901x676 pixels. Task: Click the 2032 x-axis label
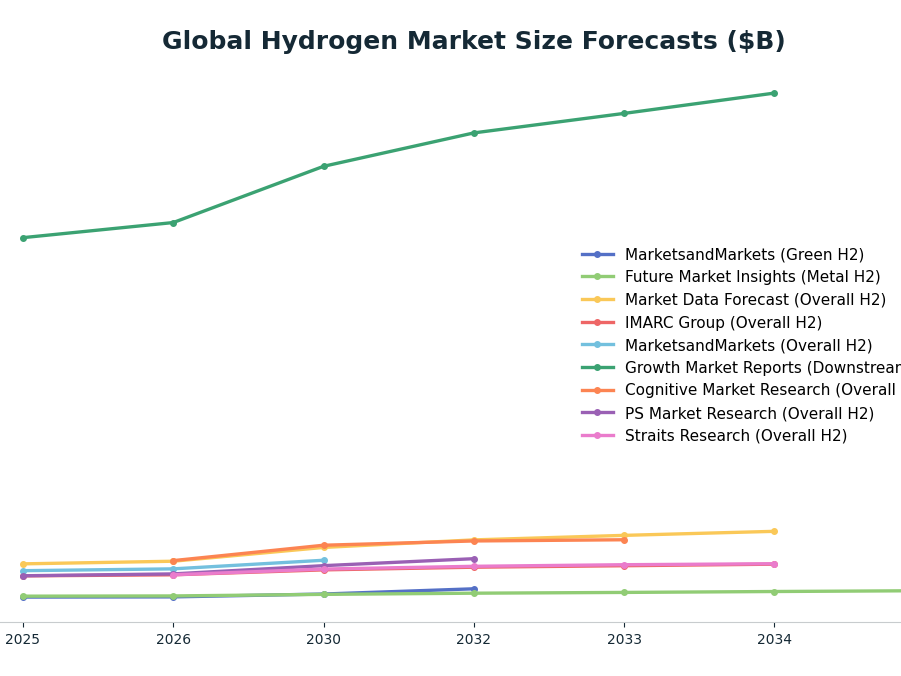tap(473, 640)
